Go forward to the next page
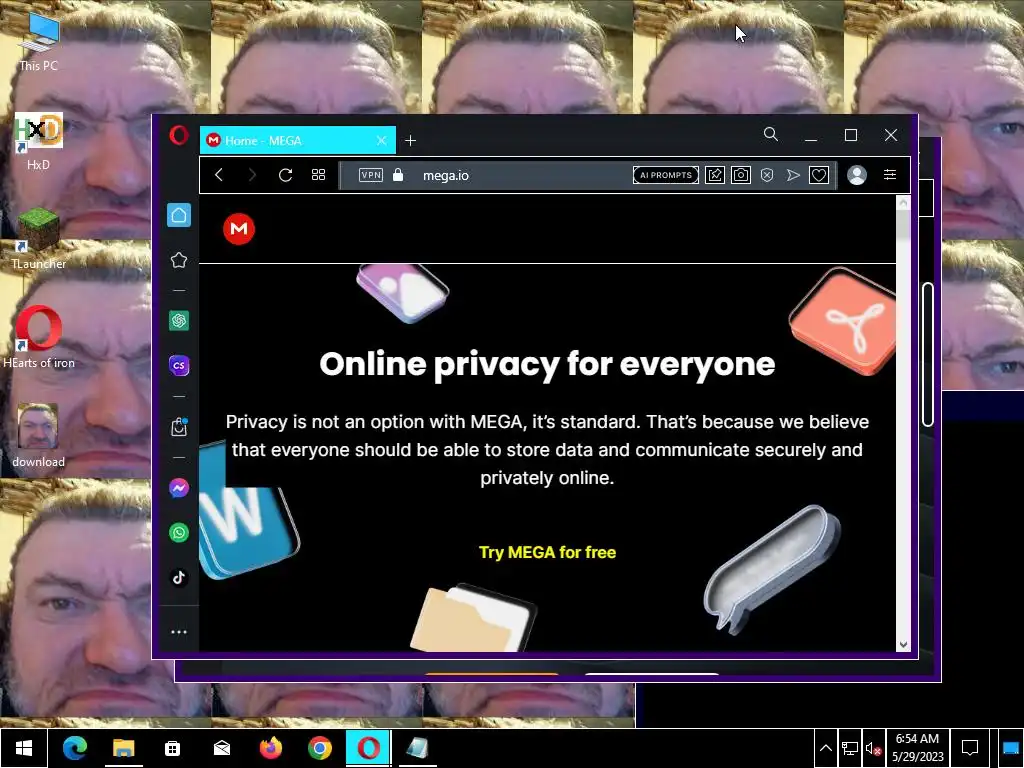 point(252,175)
